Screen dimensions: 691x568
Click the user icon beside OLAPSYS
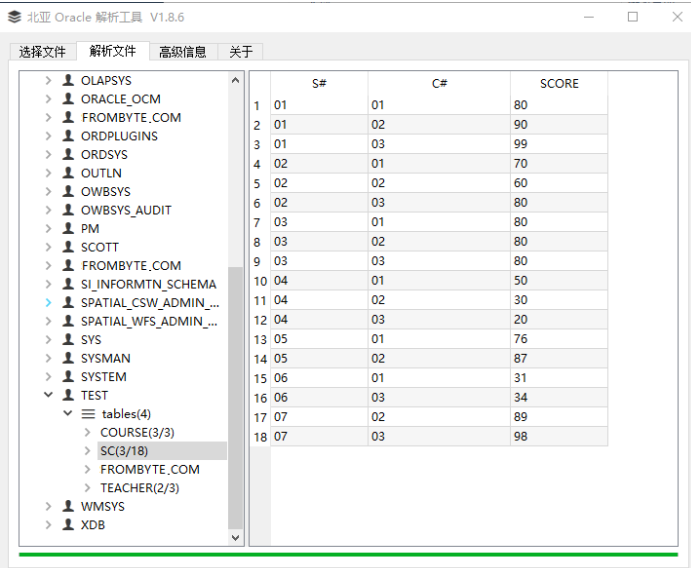[68, 80]
